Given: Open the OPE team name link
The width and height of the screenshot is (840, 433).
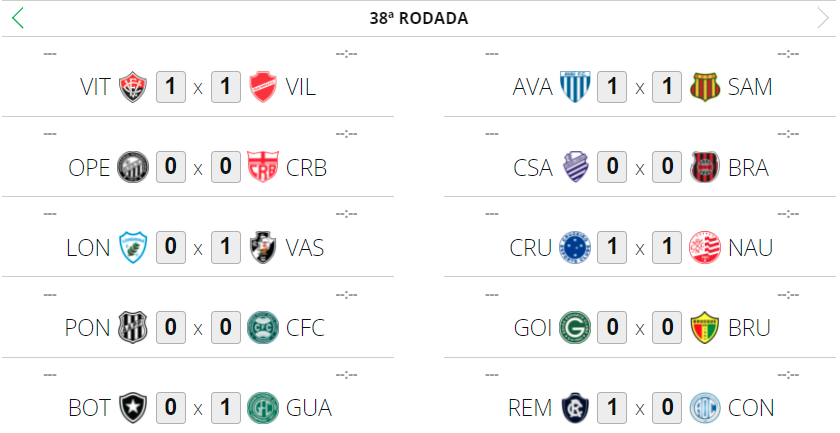Looking at the screenshot, I should pyautogui.click(x=90, y=168).
